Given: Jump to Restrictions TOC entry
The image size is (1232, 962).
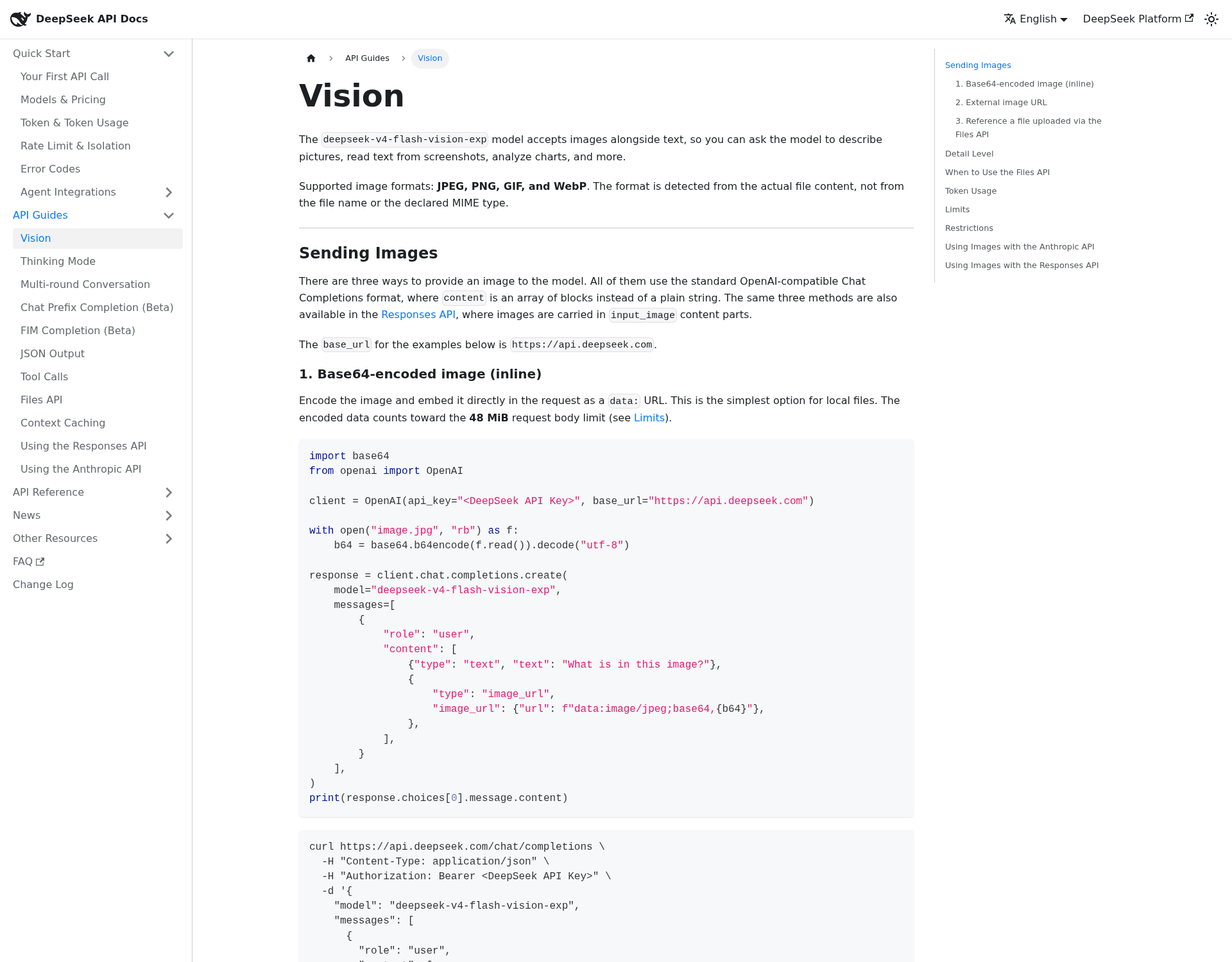Looking at the screenshot, I should (x=969, y=228).
